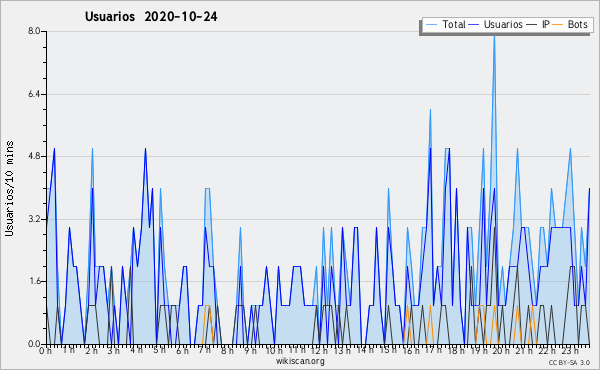Click the 7 h x-axis tick label
Viewport: 600px width, 370px height.
tap(204, 350)
